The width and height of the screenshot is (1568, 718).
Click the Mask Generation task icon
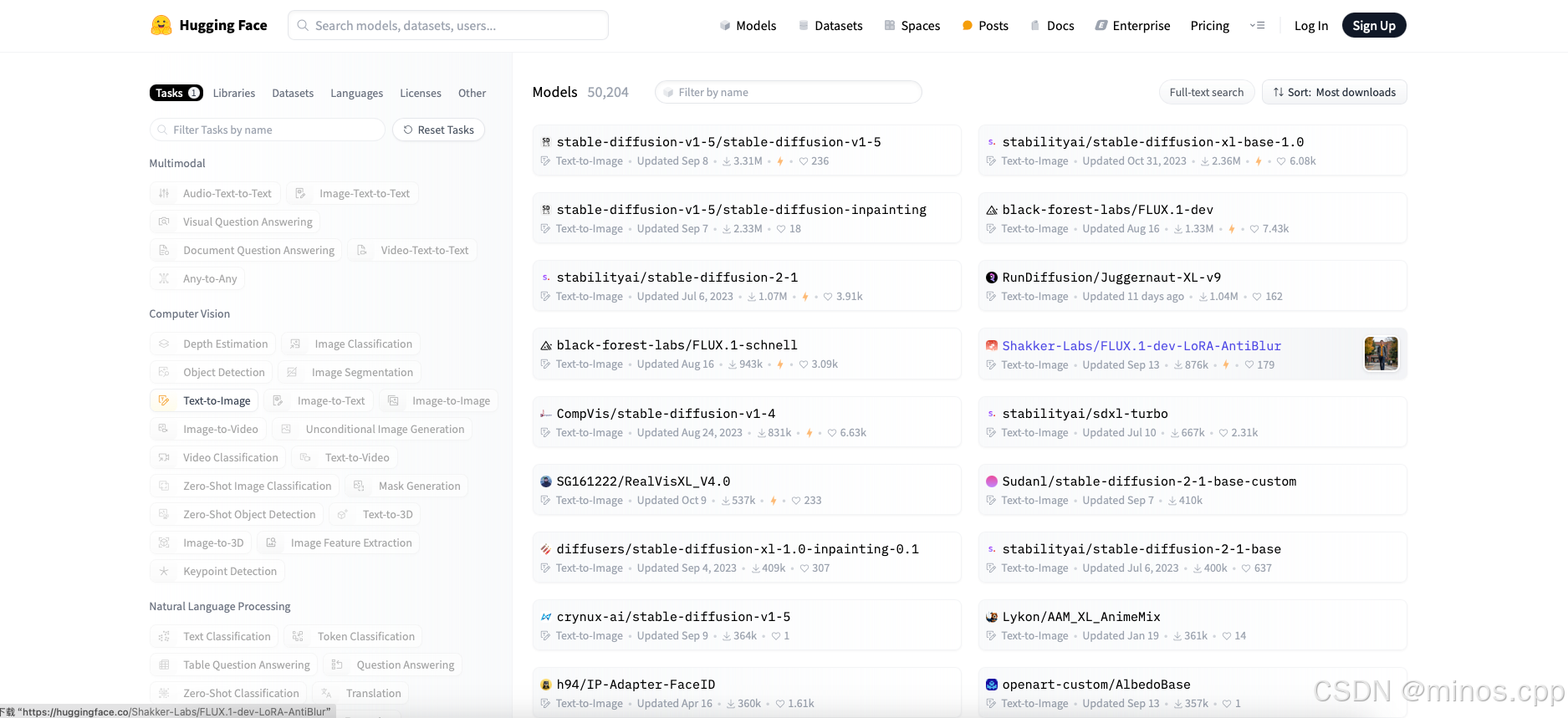[359, 486]
